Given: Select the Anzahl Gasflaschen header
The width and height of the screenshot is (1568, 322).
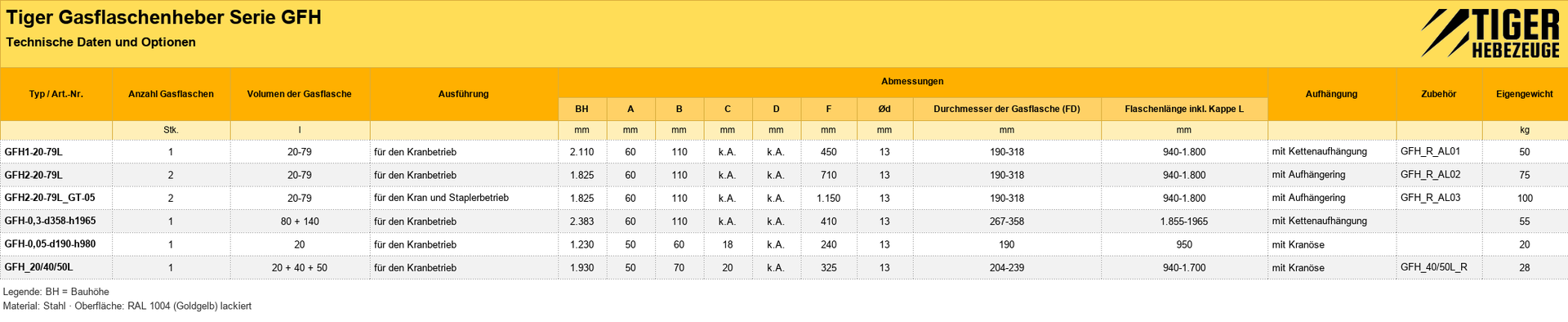Looking at the screenshot, I should [171, 94].
